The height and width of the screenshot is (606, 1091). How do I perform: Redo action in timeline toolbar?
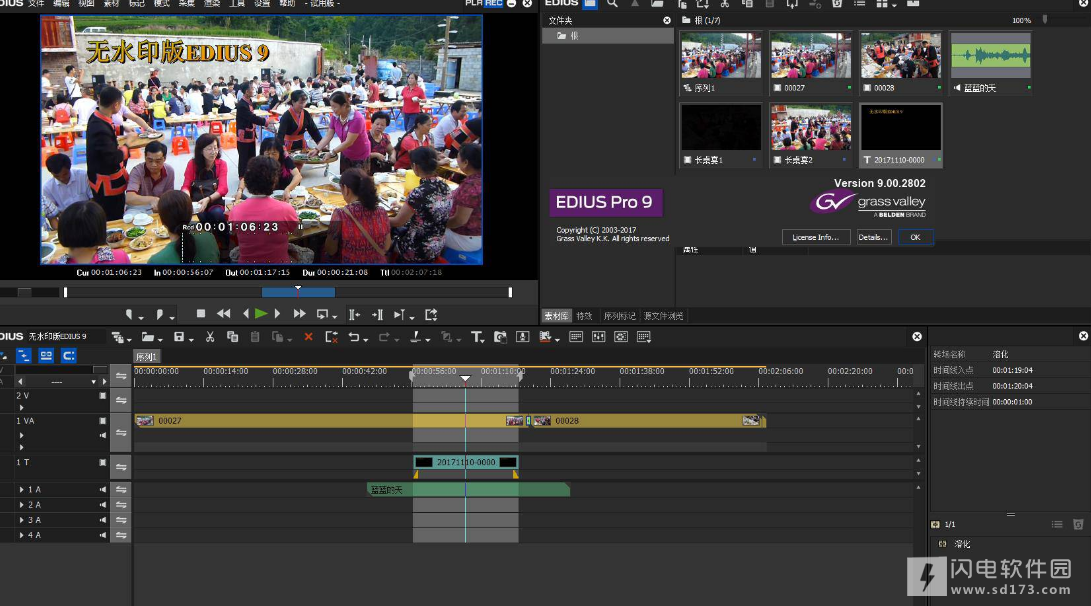coord(383,337)
